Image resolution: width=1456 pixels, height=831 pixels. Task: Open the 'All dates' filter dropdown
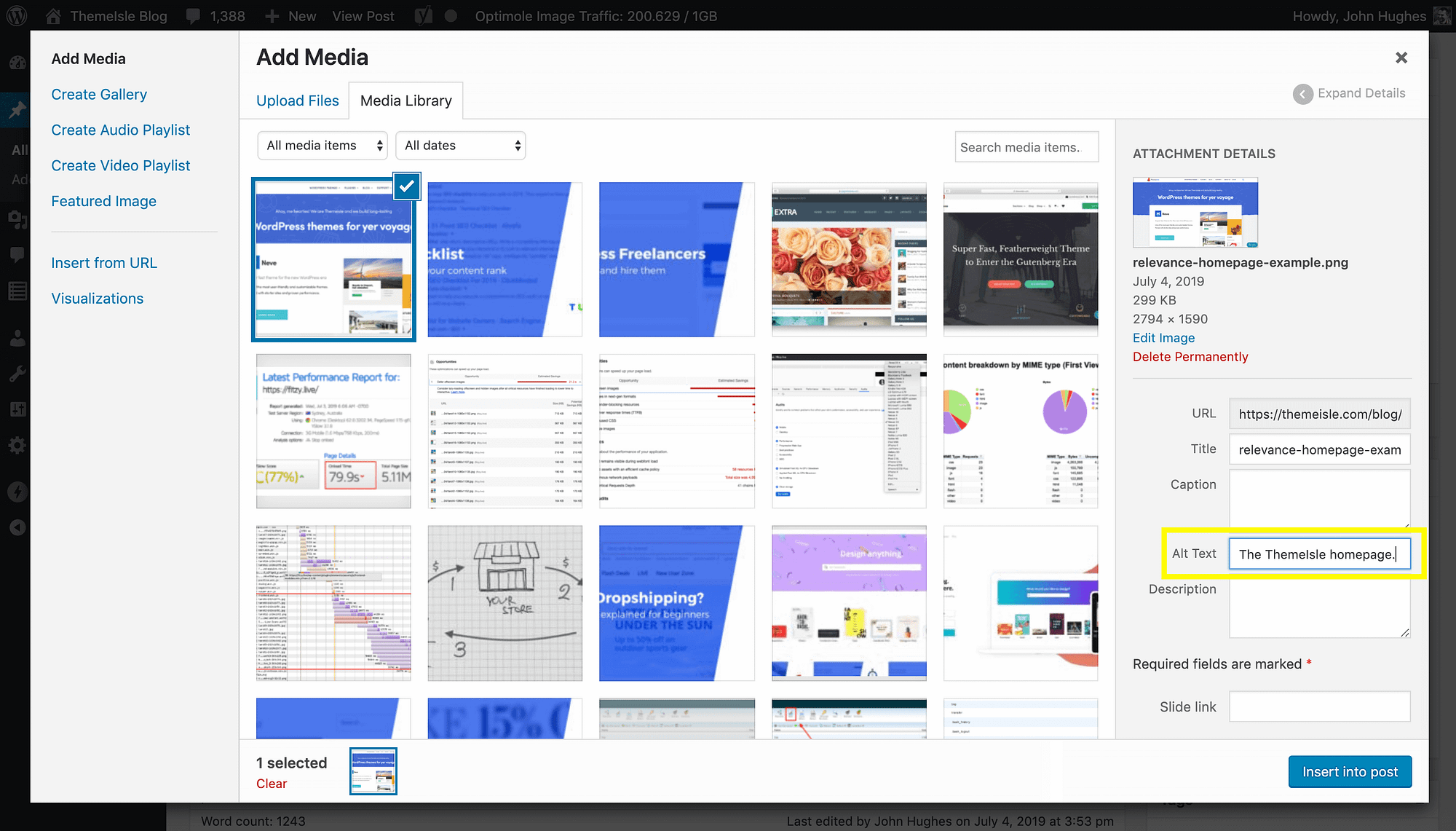click(460, 145)
